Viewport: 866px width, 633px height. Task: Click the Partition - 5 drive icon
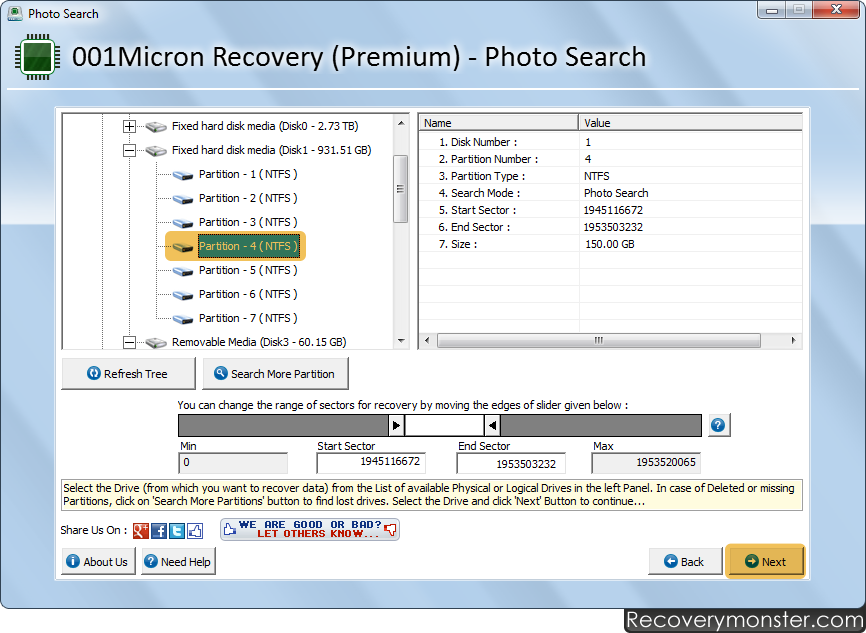183,271
